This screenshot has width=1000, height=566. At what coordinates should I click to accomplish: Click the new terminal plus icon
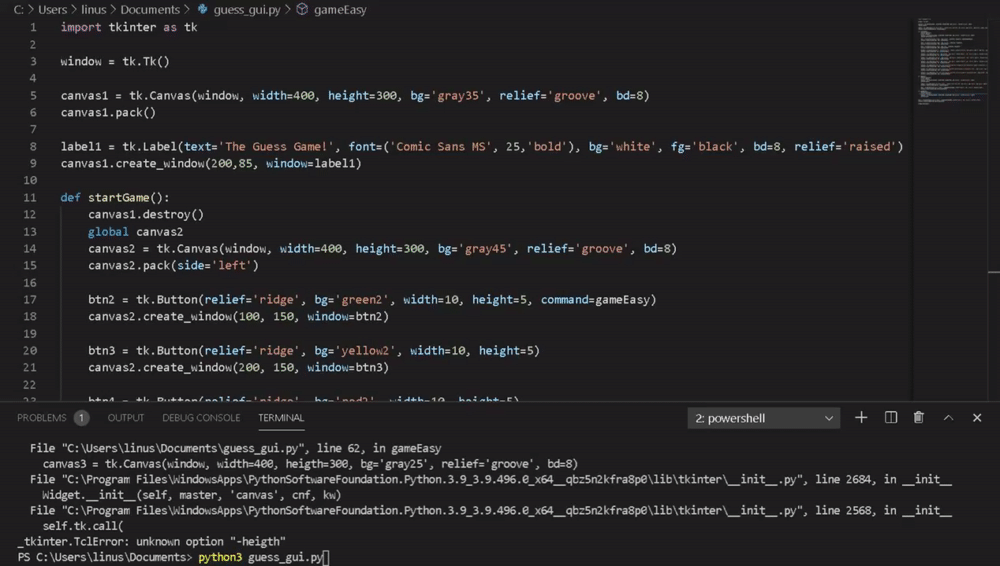tap(861, 418)
